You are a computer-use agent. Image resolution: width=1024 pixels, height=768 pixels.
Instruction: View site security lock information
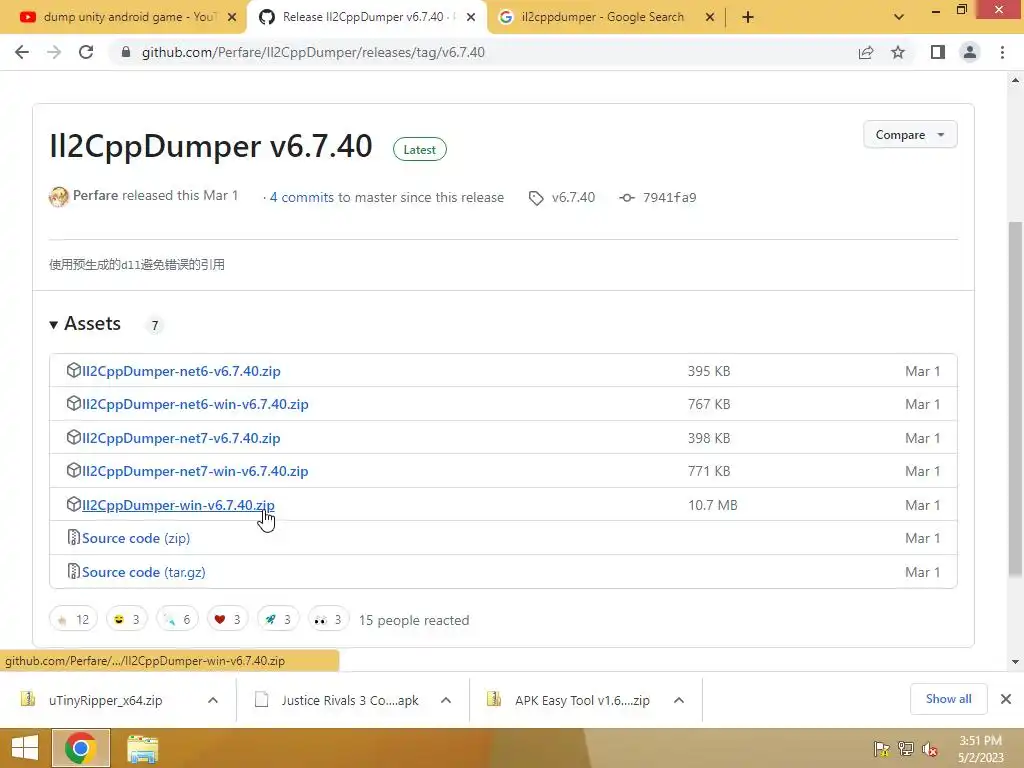(126, 52)
